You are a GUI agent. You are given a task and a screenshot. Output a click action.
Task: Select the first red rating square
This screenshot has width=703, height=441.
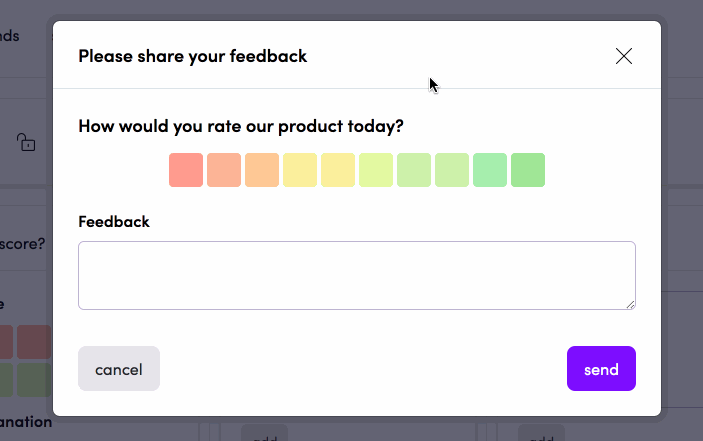(x=186, y=170)
